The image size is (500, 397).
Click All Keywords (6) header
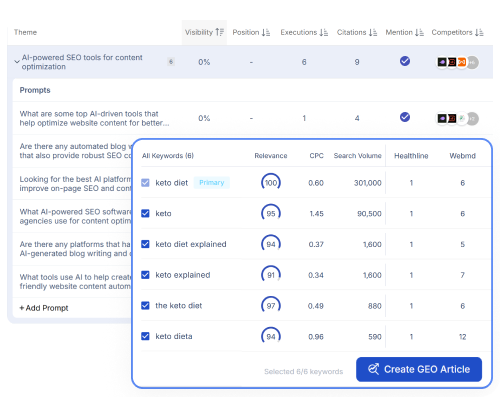click(x=168, y=156)
